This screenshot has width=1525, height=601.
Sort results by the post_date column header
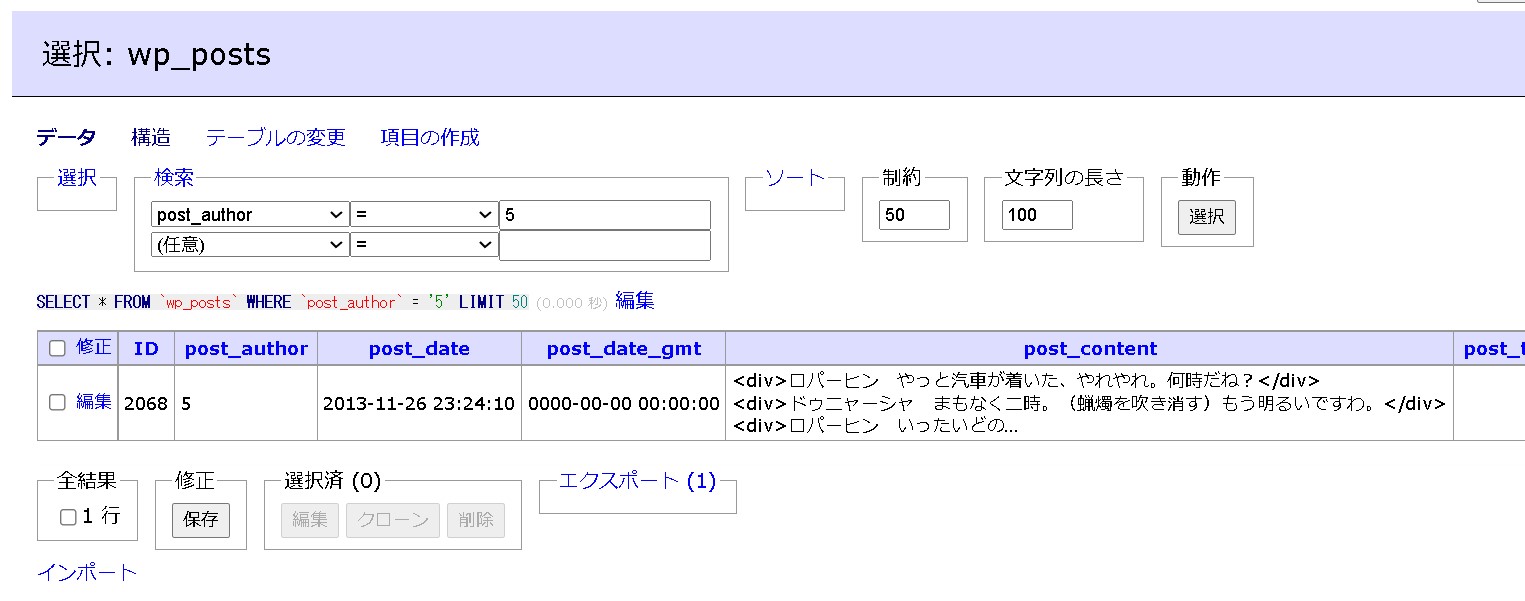pyautogui.click(x=418, y=348)
